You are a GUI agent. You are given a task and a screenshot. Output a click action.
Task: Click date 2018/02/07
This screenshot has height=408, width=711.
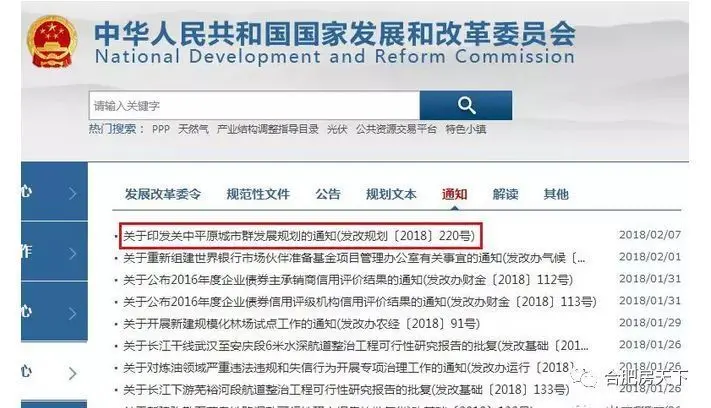pyautogui.click(x=650, y=235)
